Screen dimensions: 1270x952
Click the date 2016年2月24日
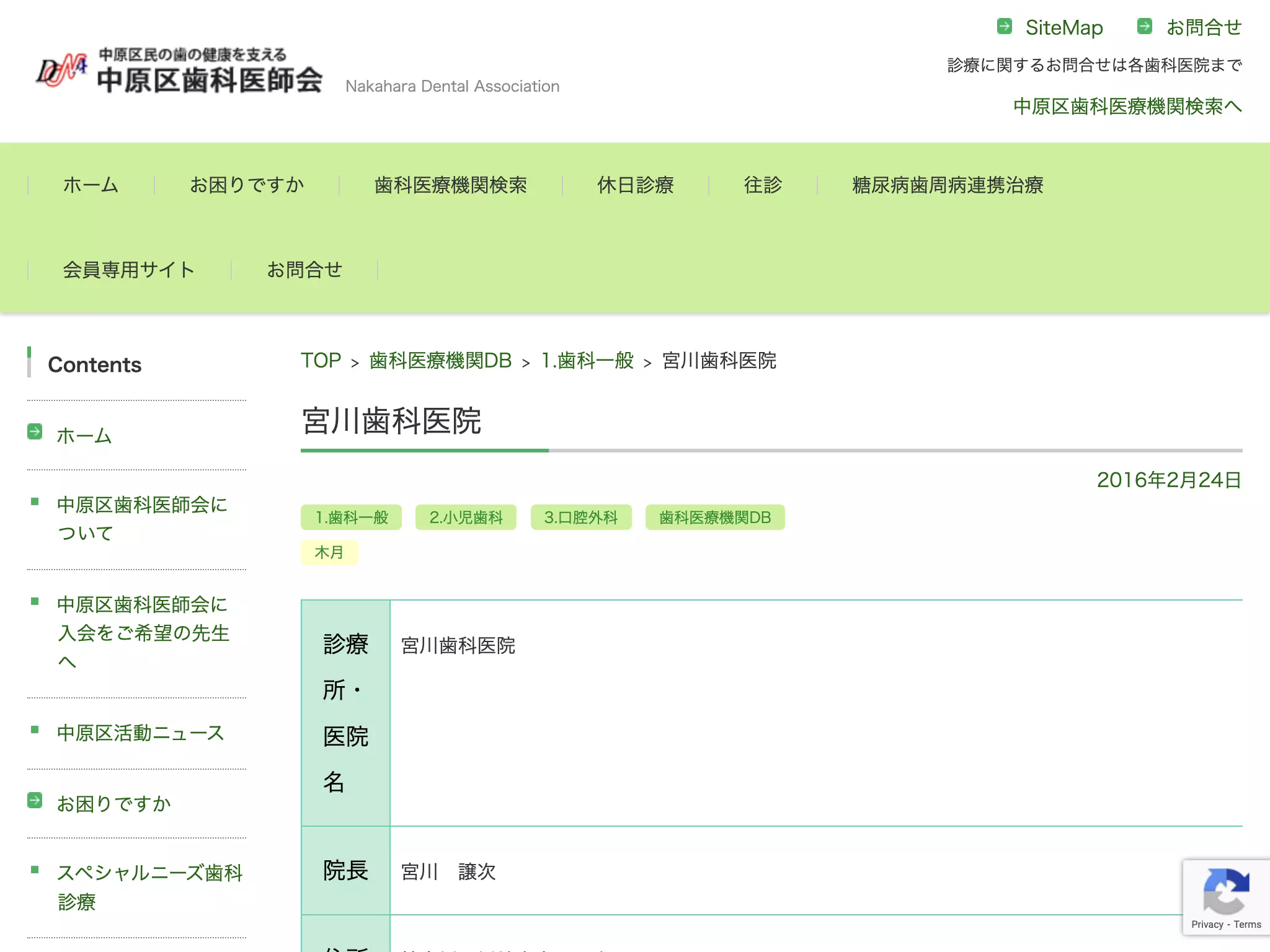[x=1169, y=480]
